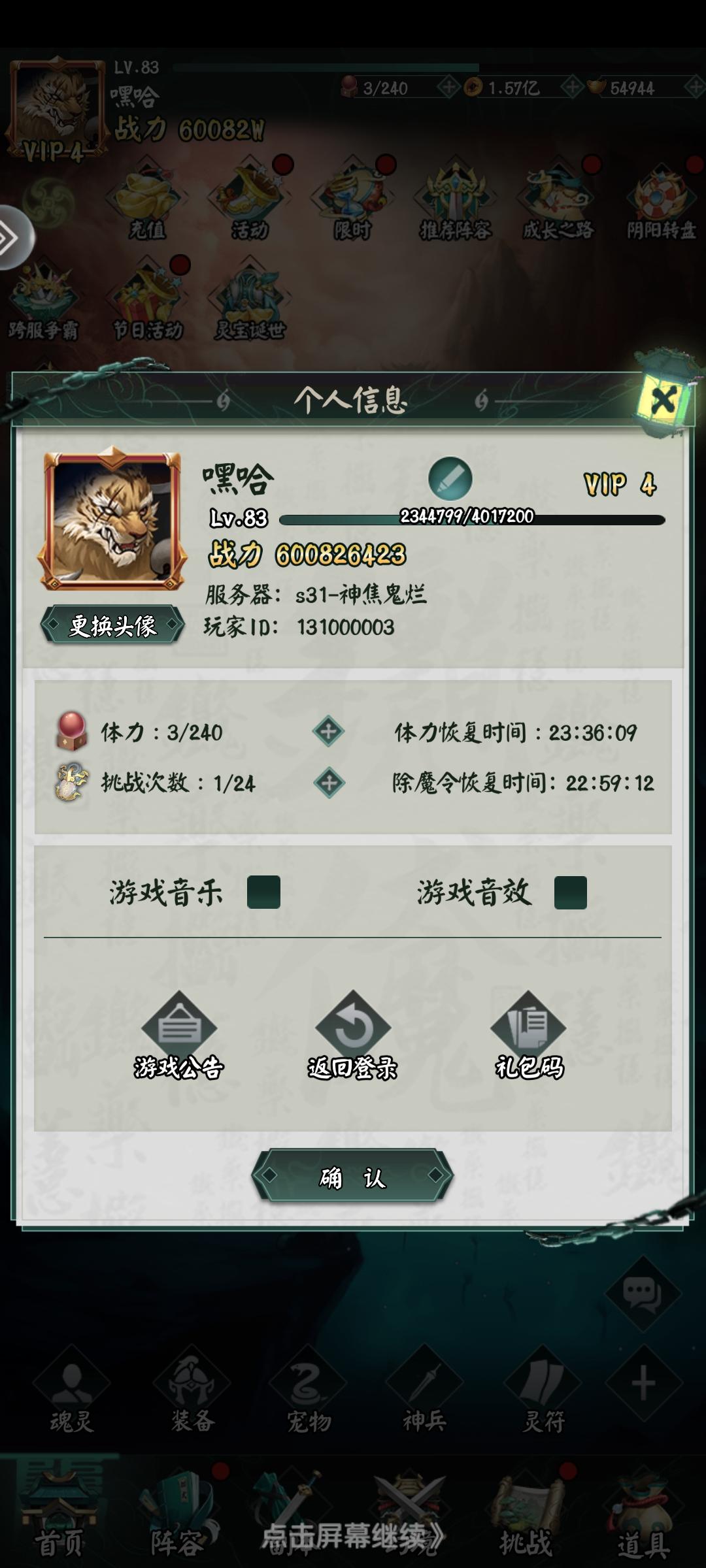Expand gold purchase via plus next to 1.57亿
This screenshot has width=706, height=1568.
(571, 86)
